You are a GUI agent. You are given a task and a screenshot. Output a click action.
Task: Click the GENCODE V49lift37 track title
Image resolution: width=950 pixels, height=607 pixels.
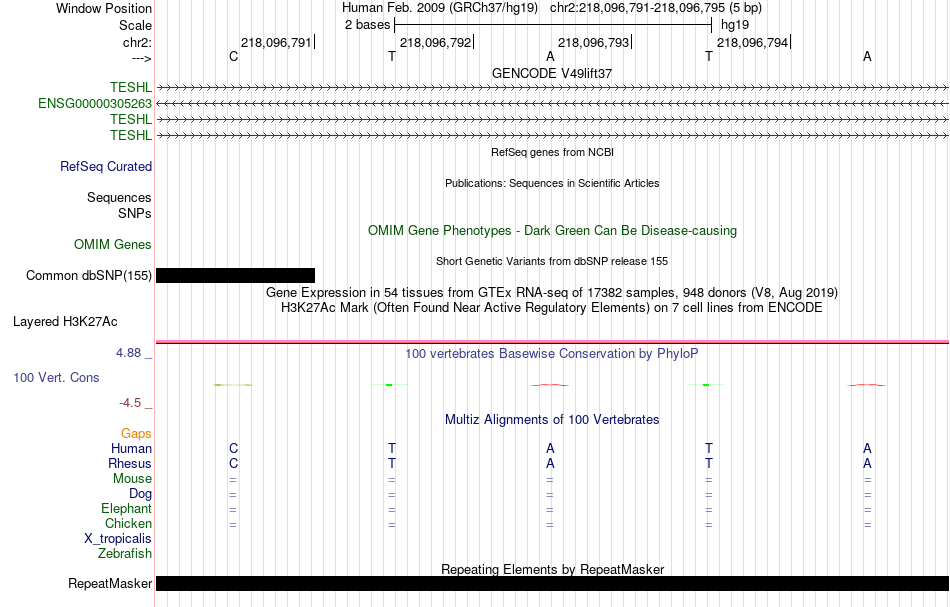pyautogui.click(x=552, y=73)
